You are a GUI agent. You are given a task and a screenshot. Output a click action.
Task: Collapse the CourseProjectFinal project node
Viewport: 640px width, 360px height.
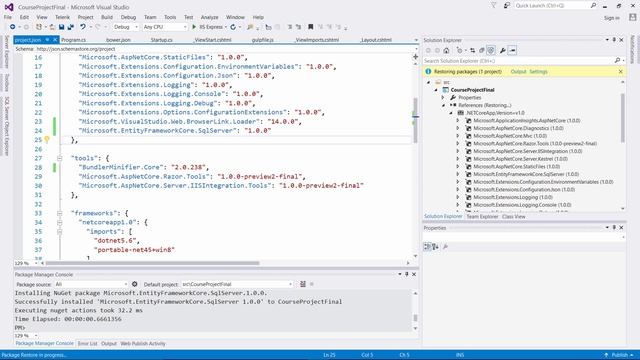[x=436, y=90]
